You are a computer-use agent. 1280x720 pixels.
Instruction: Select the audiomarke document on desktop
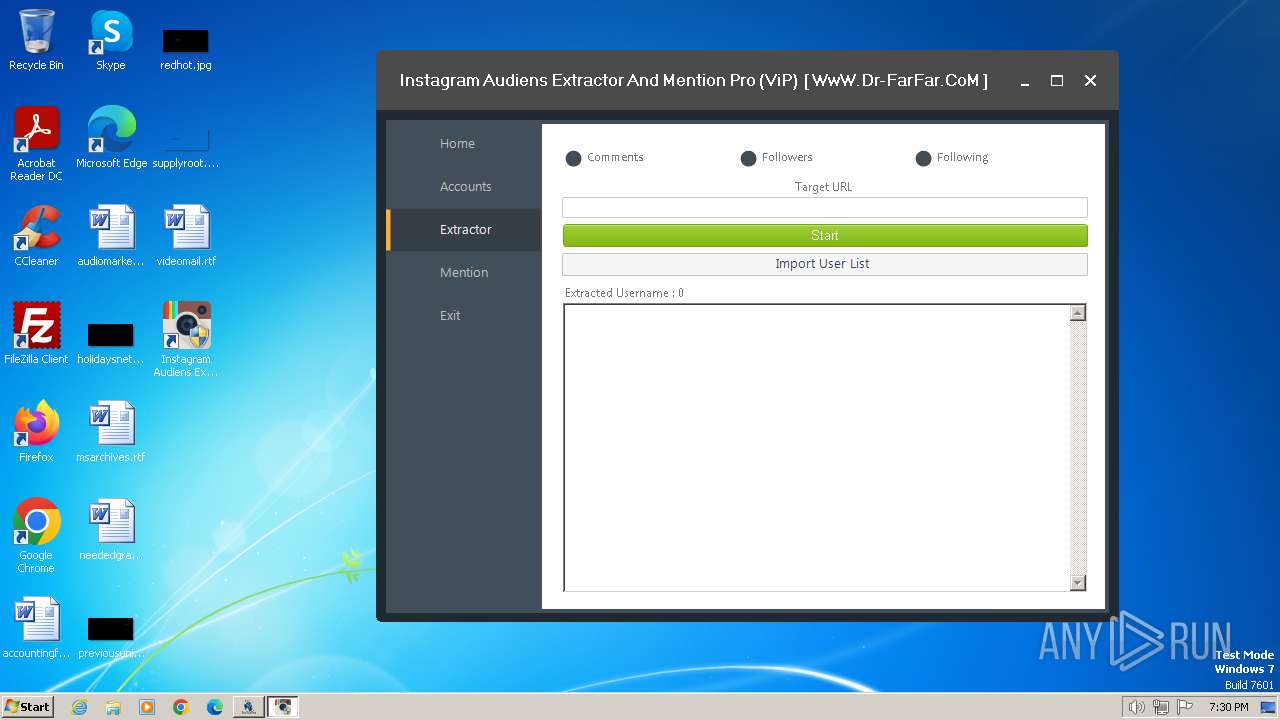point(111,236)
